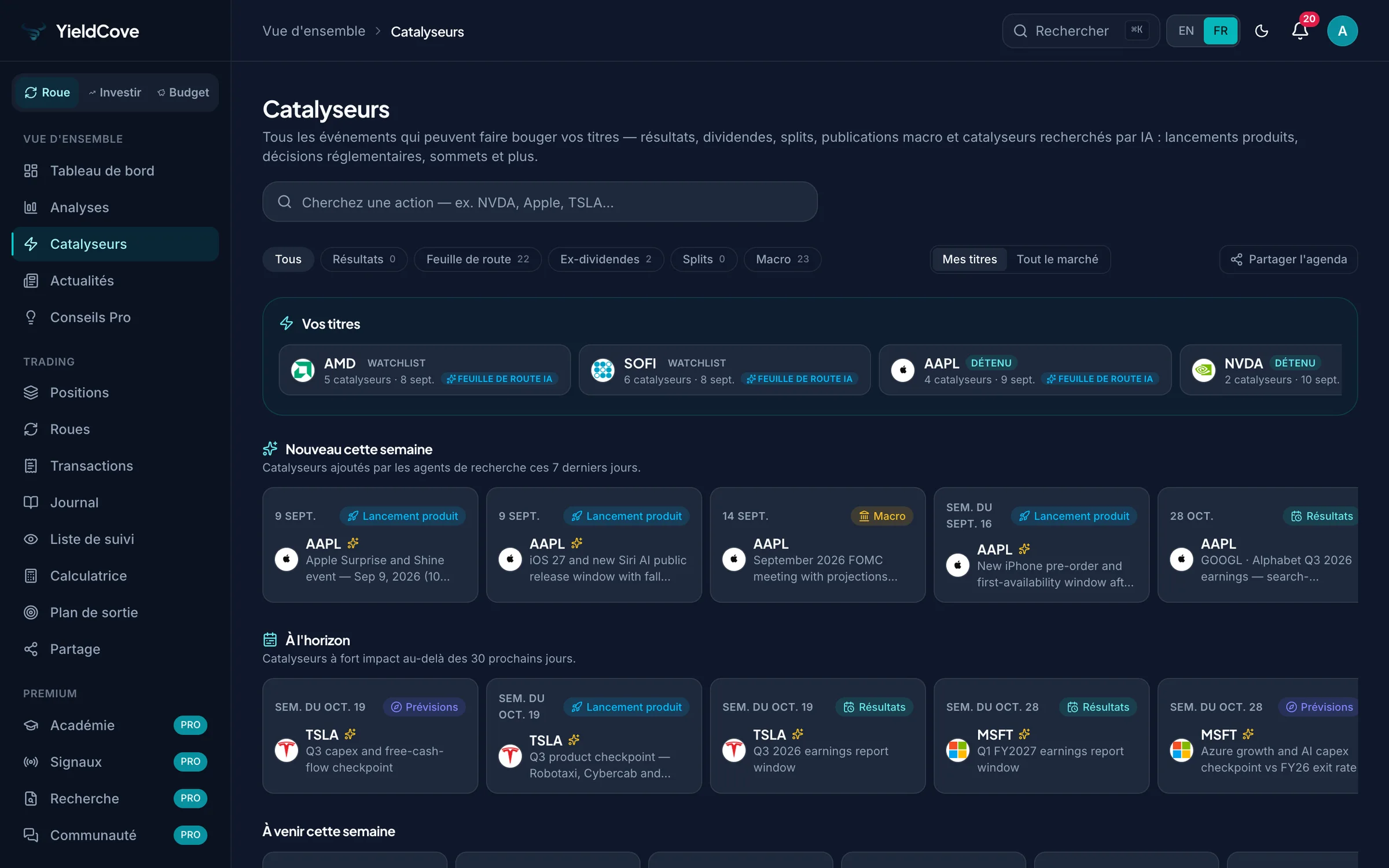Open Tableau de bord in sidebar

pos(115,171)
